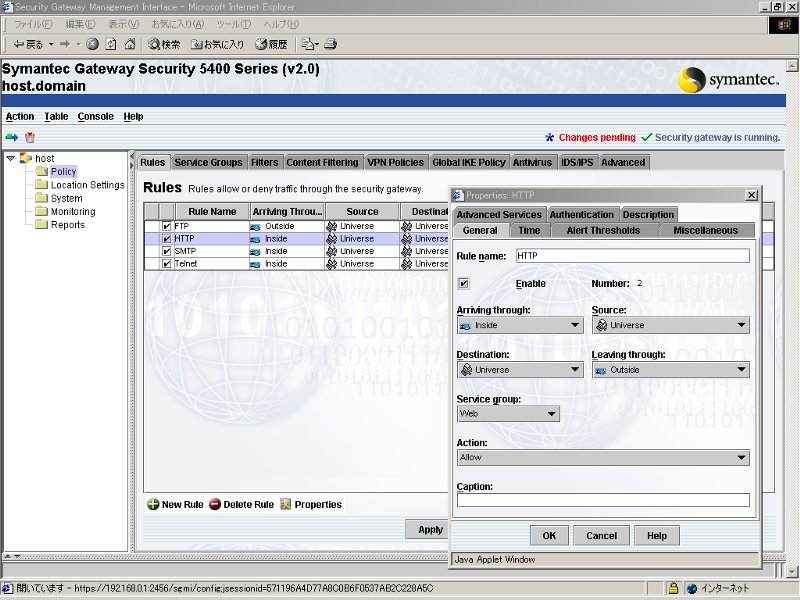
Task: Open the IE History toolbar button
Action: (271, 44)
